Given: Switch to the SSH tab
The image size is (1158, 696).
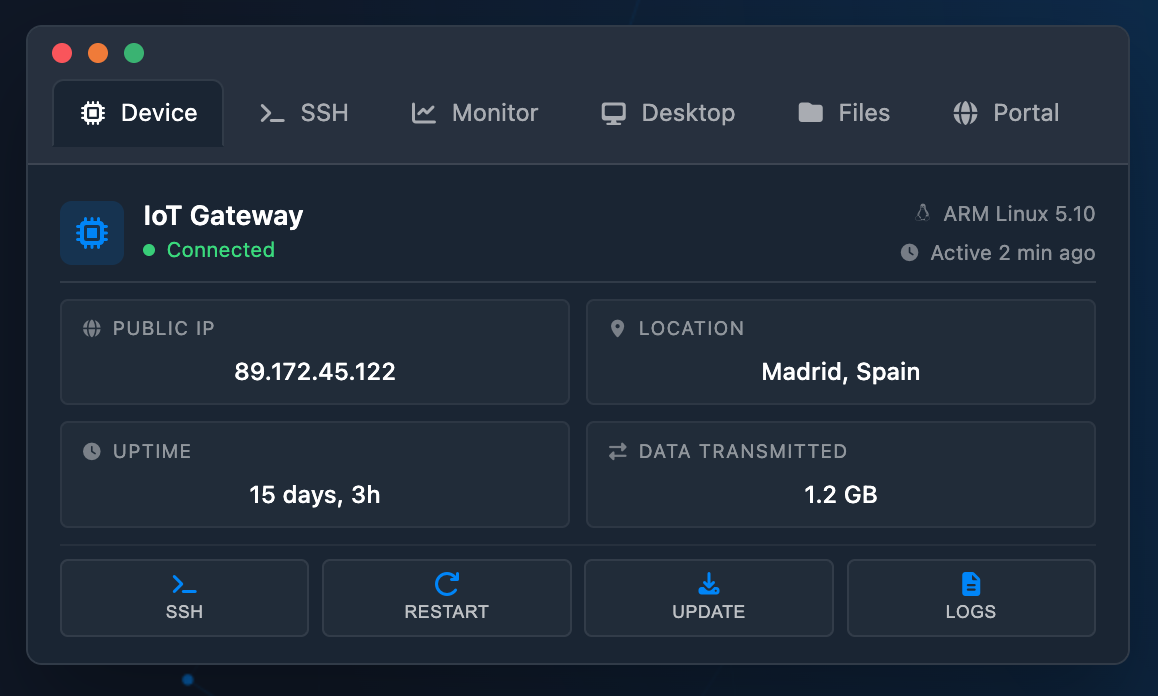Looking at the screenshot, I should [304, 113].
